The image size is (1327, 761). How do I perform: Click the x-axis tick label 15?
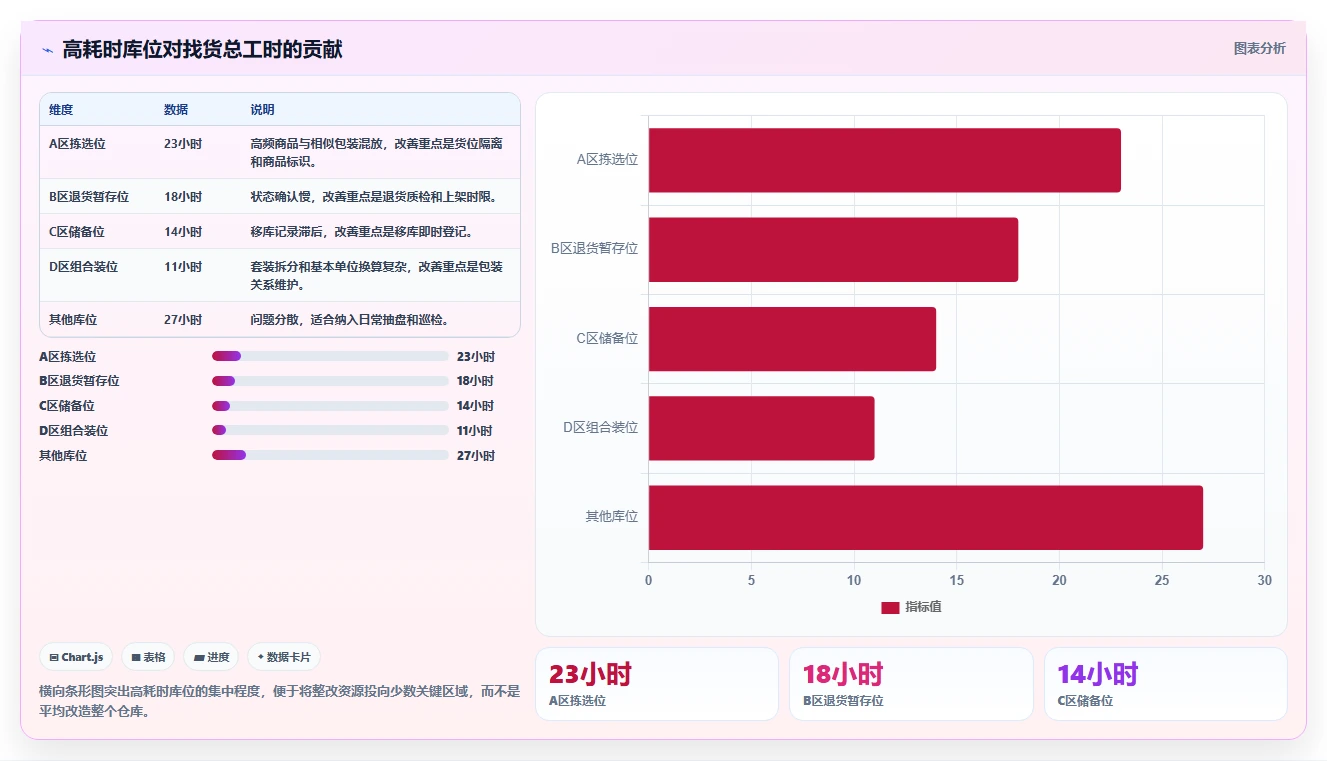pyautogui.click(x=956, y=580)
